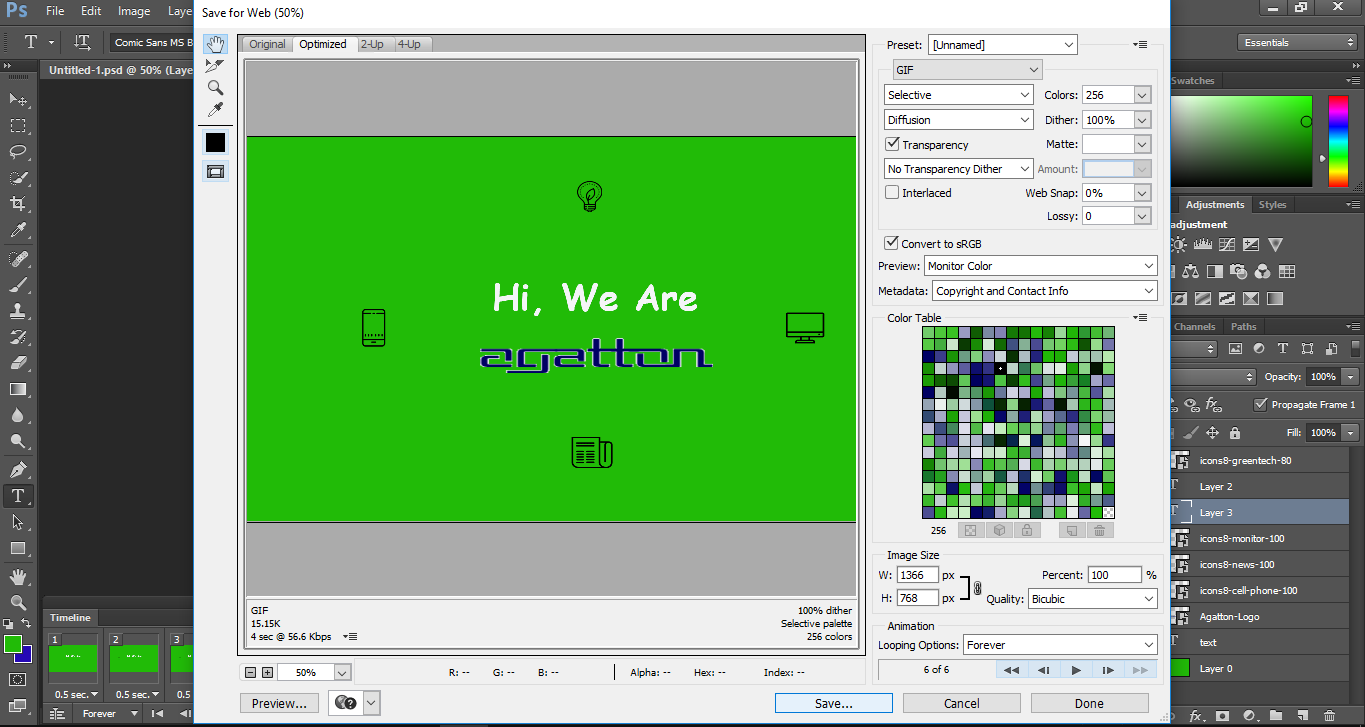Image resolution: width=1365 pixels, height=727 pixels.
Task: Add eyedropper color to Color Table
Action: pyautogui.click(x=1070, y=531)
